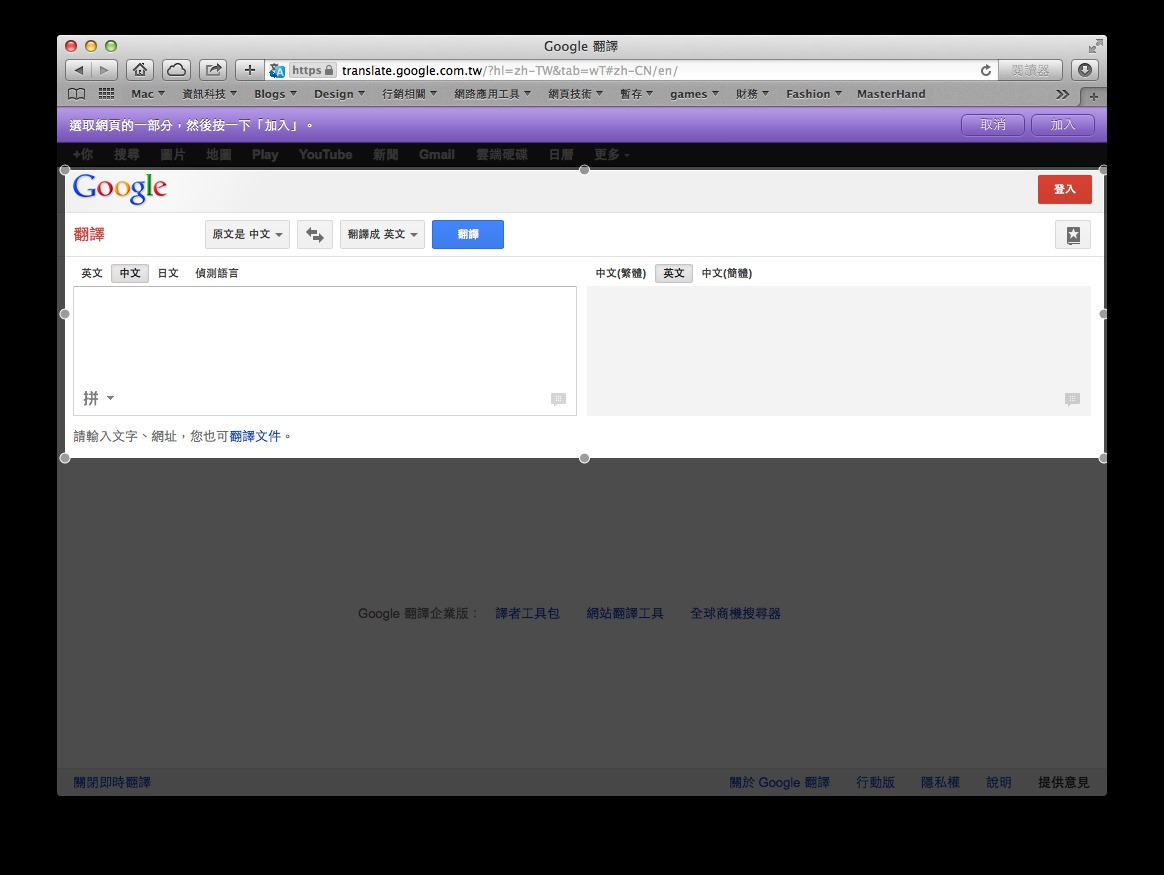Open the 原文是 中文 source language dropdown
The width and height of the screenshot is (1164, 875).
click(247, 235)
